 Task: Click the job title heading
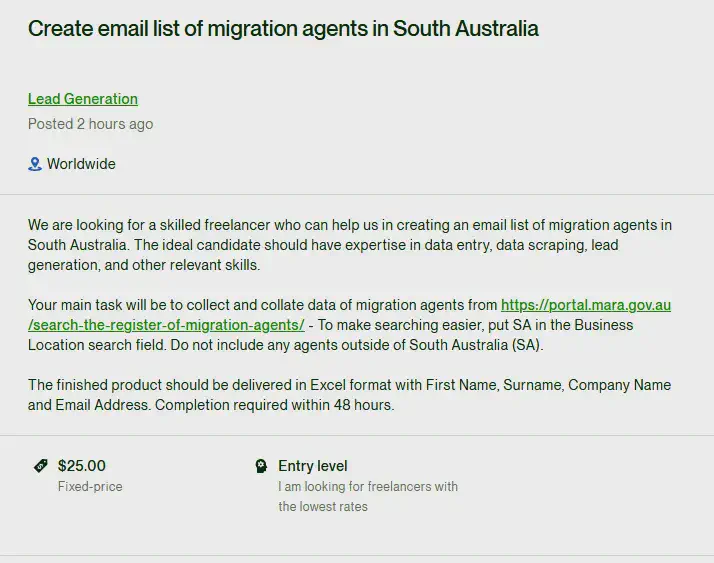(x=283, y=28)
